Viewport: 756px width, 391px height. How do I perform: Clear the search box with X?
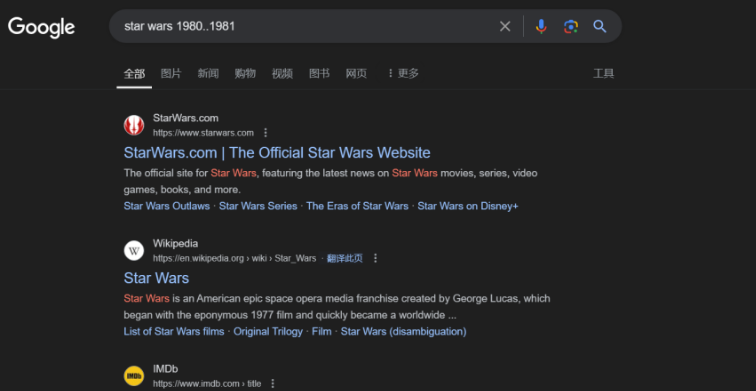(x=505, y=27)
